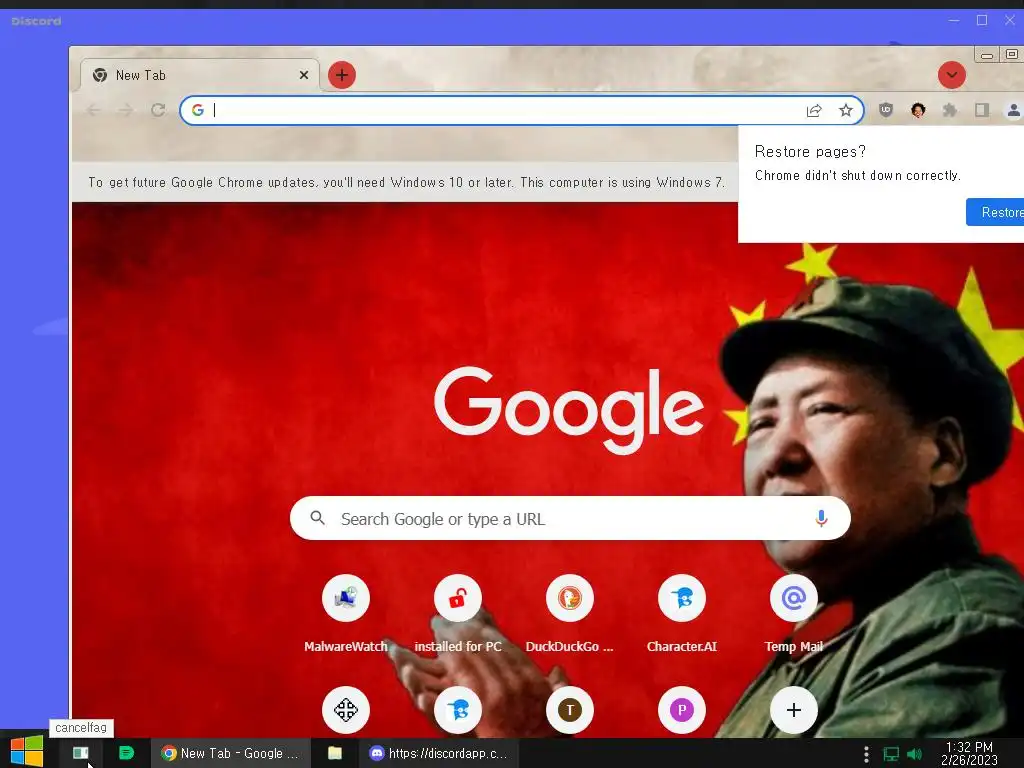Screen dimensions: 1024x768
Task: Add shortcut with plus tile
Action: point(794,710)
